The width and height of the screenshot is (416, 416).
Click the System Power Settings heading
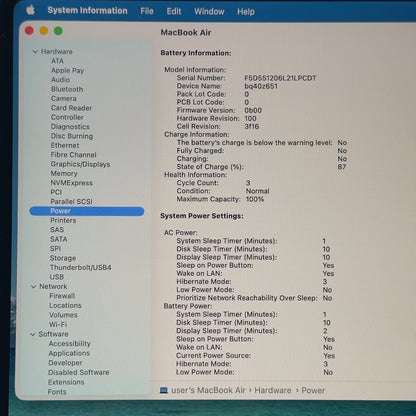[x=202, y=216]
